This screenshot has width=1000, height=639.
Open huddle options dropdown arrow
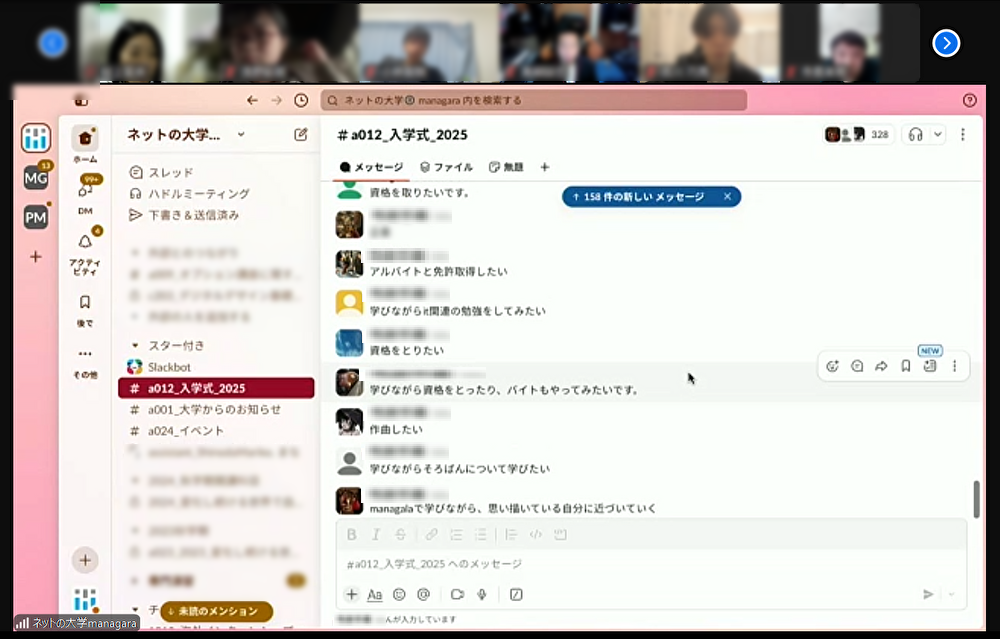point(938,135)
